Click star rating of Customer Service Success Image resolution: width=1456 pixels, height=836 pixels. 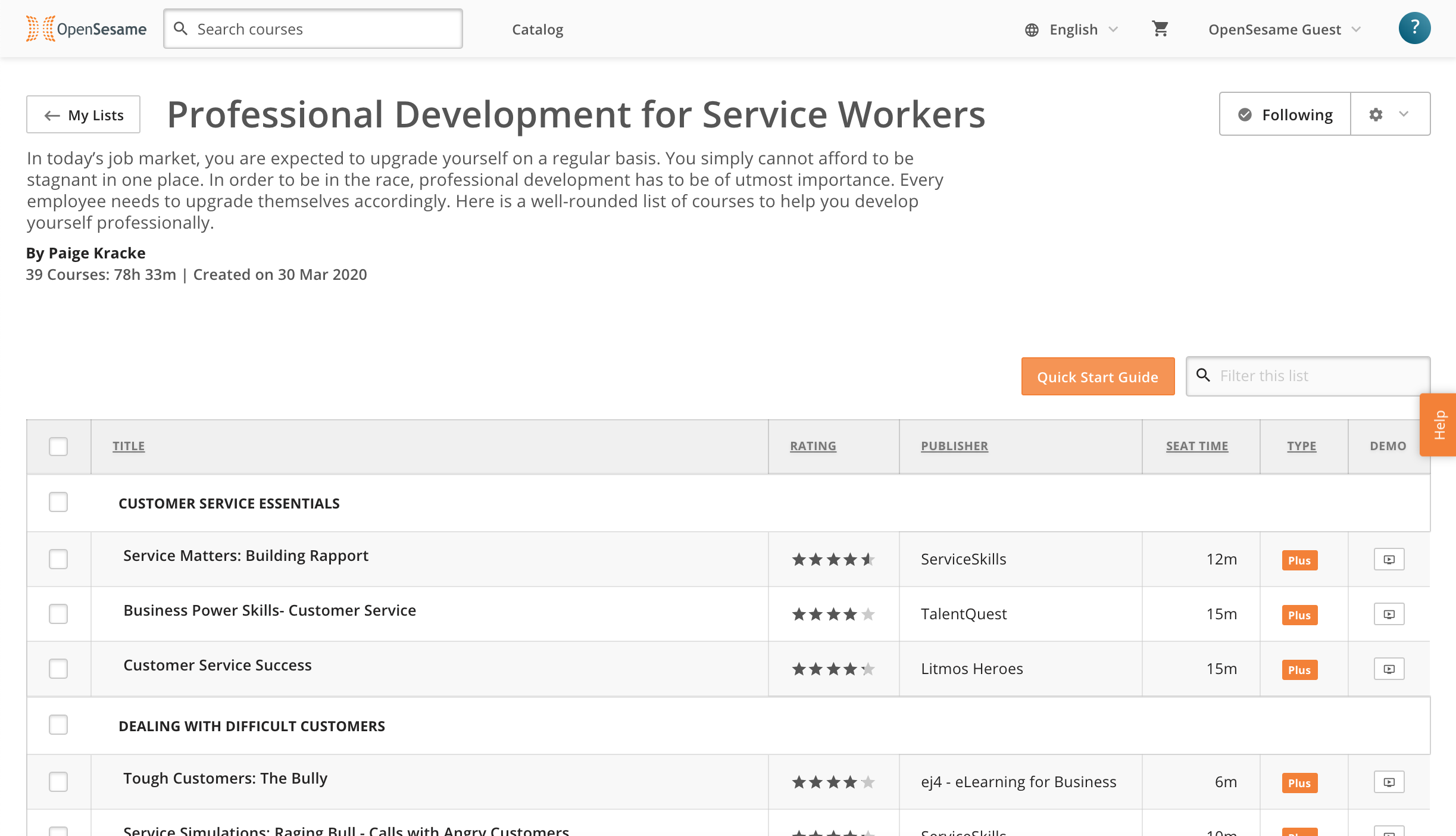pyautogui.click(x=833, y=669)
